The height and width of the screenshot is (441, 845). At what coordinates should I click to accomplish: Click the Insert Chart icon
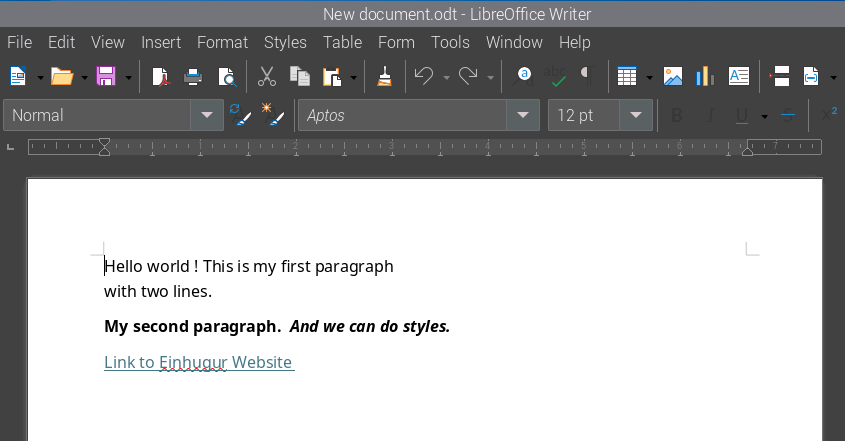704,76
